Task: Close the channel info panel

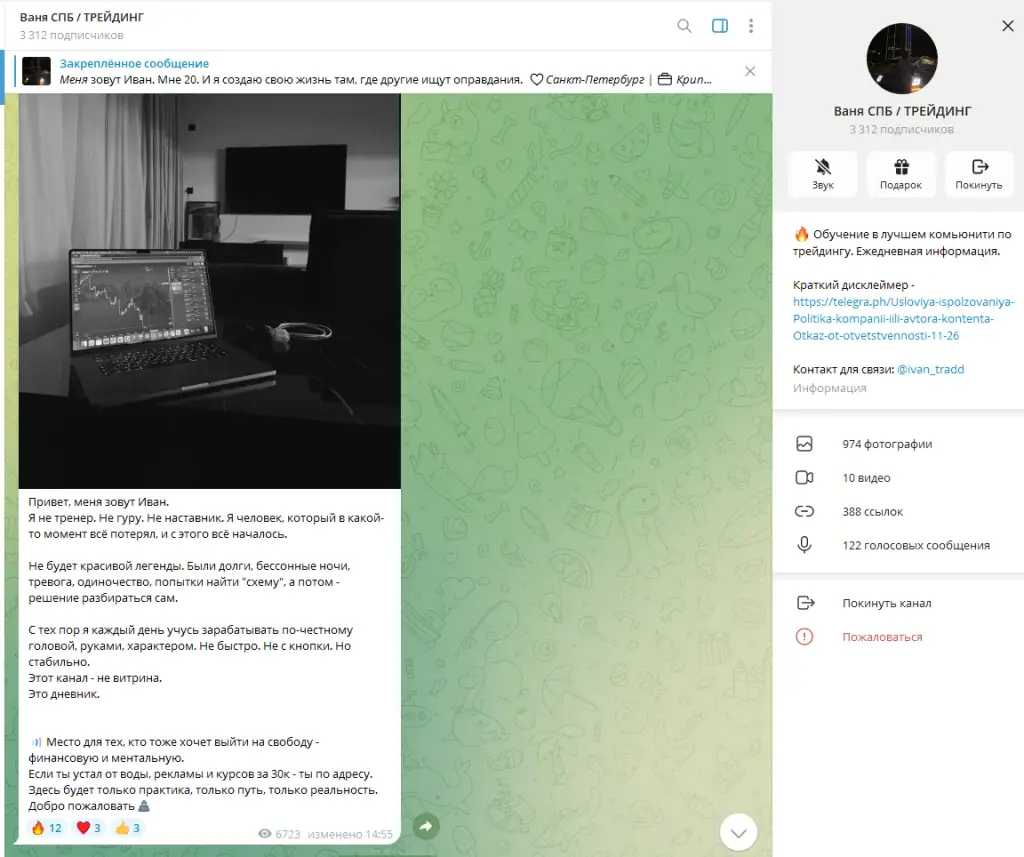Action: click(1008, 26)
